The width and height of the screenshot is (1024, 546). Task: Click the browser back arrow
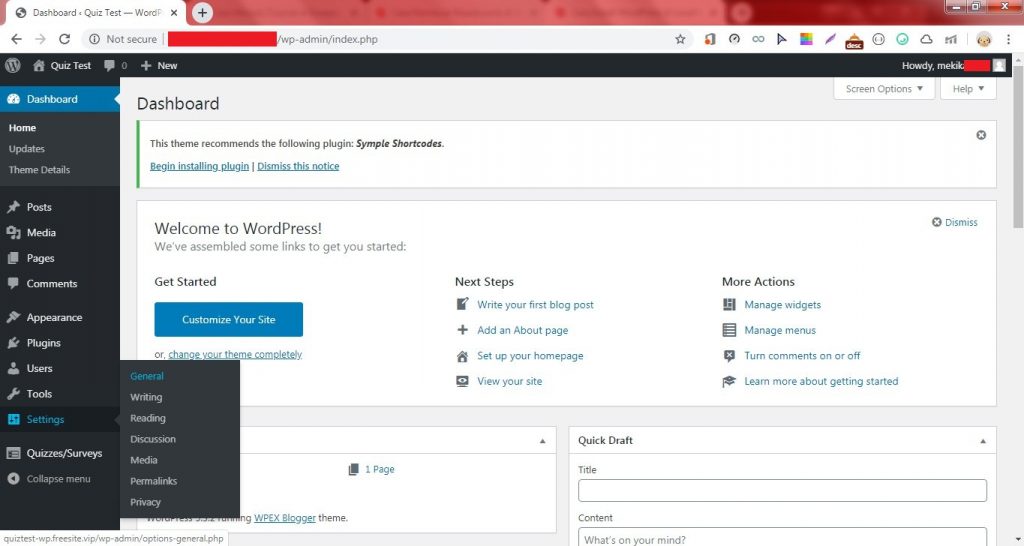16,39
